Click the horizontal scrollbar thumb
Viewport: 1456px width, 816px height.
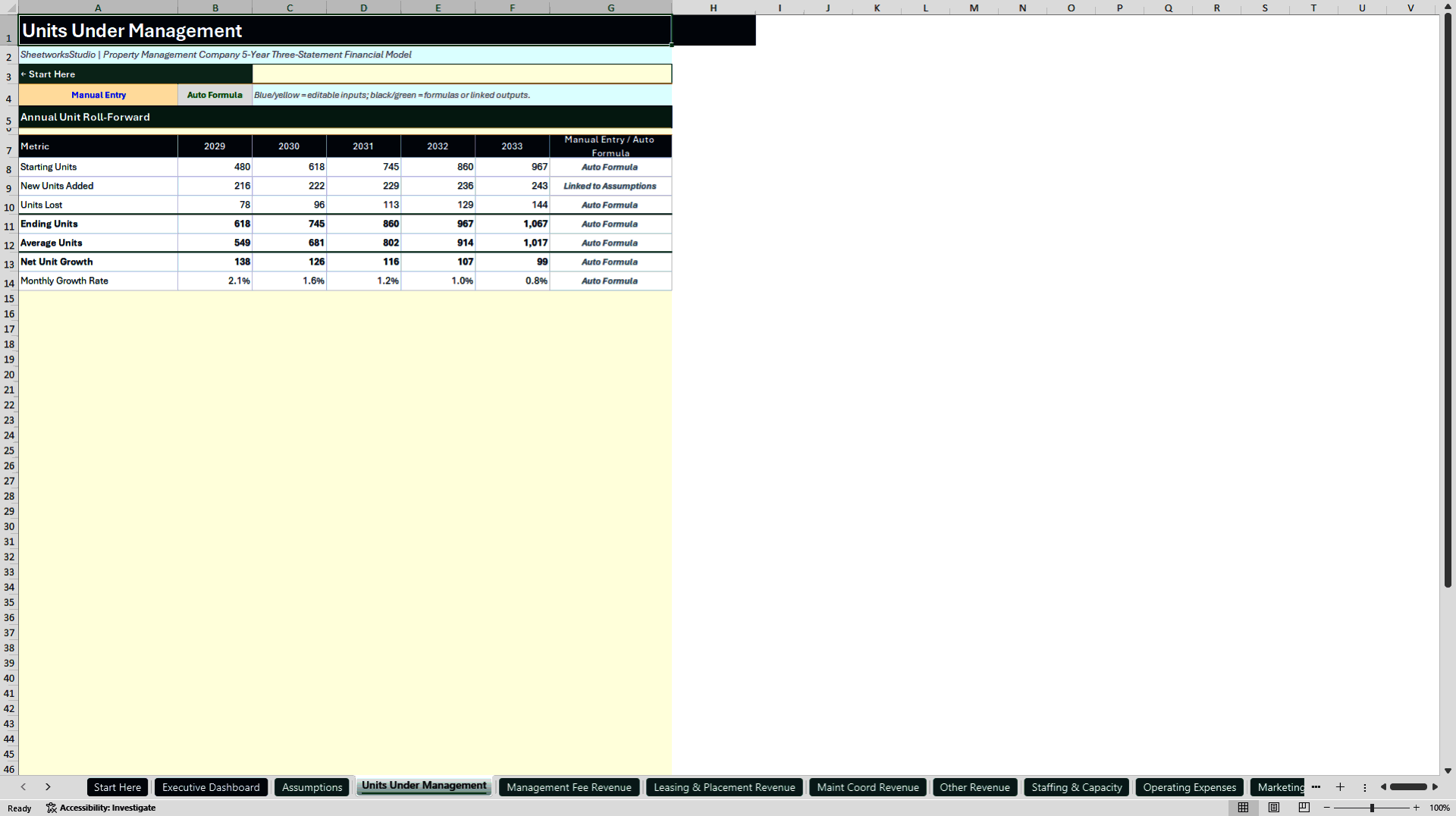[x=1409, y=787]
